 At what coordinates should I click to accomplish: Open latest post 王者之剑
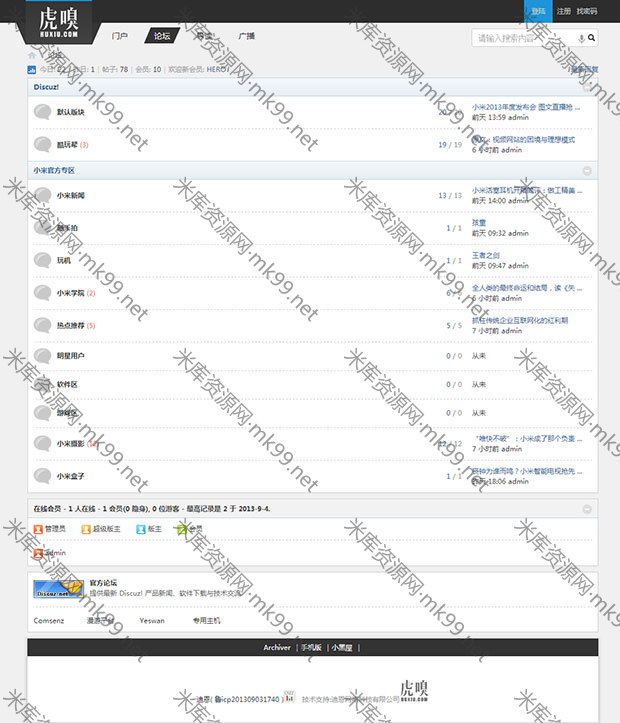[485, 255]
